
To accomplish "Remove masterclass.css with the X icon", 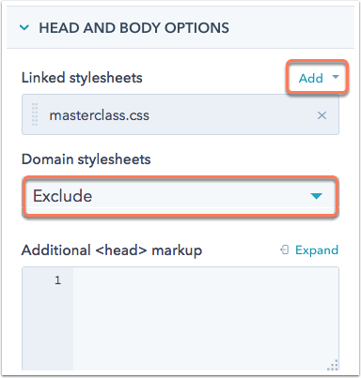I will pyautogui.click(x=322, y=115).
